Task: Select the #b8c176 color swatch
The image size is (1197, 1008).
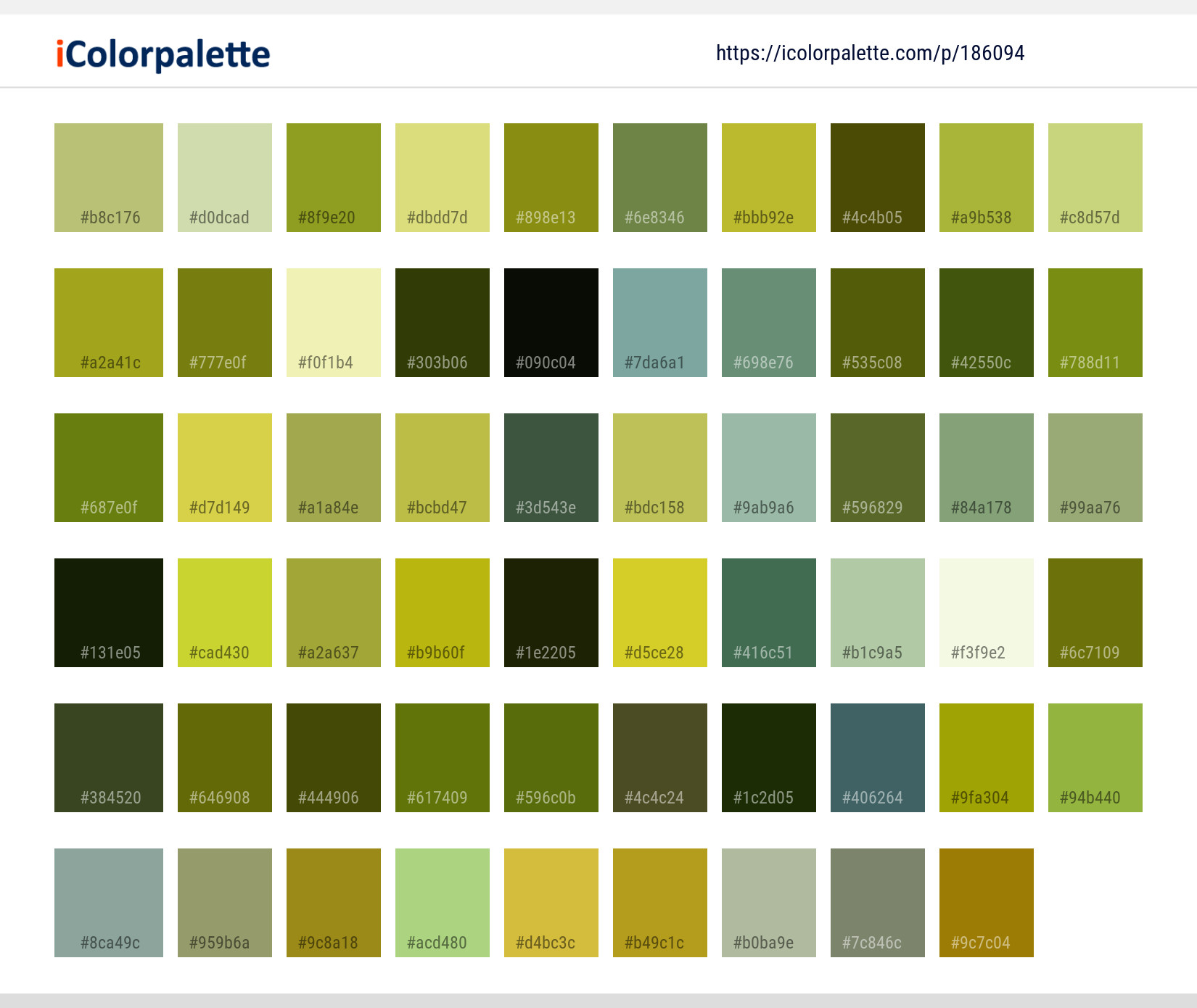Action: pyautogui.click(x=109, y=178)
